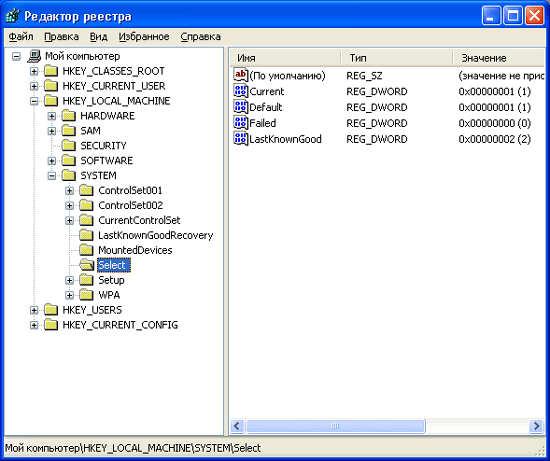550x461 pixels.
Task: Collapse the HKEY_LOCAL_MACHINE branch
Action: coord(34,101)
